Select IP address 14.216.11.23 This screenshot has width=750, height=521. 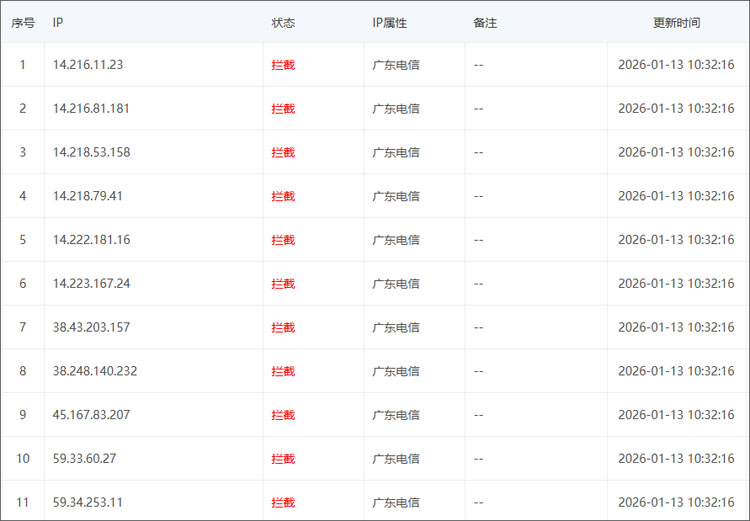tap(88, 65)
